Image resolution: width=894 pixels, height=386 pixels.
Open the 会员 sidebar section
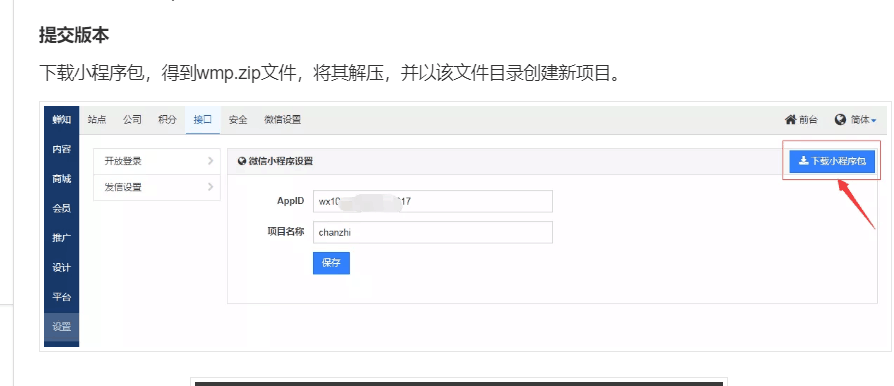[x=62, y=209]
